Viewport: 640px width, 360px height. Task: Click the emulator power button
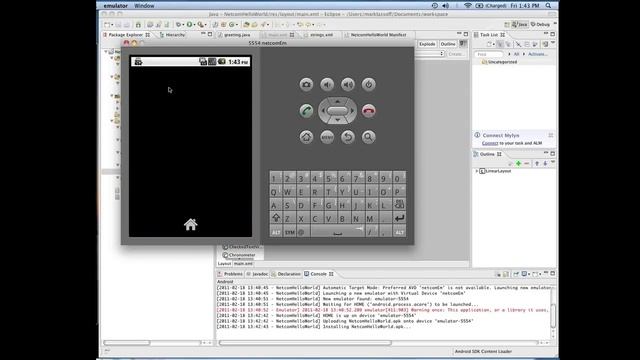click(369, 84)
